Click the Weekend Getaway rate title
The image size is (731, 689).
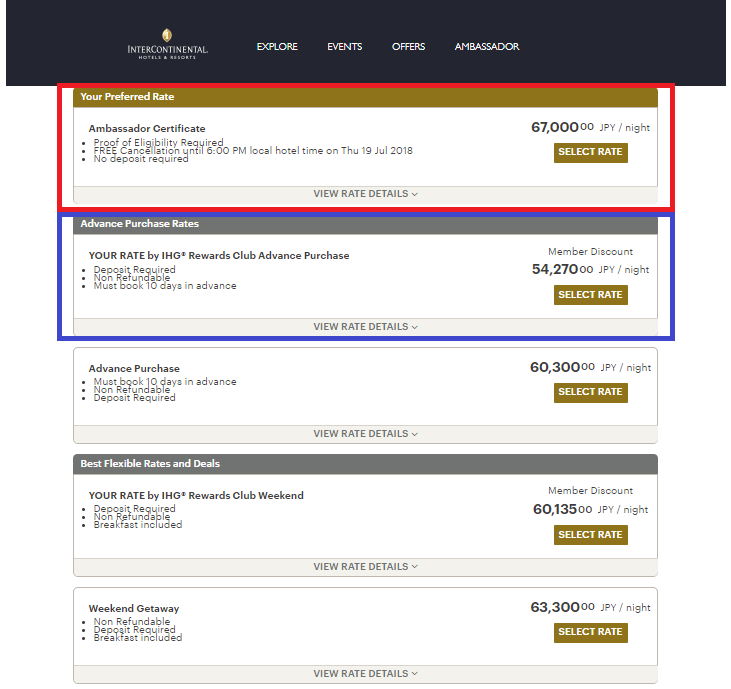(x=134, y=609)
